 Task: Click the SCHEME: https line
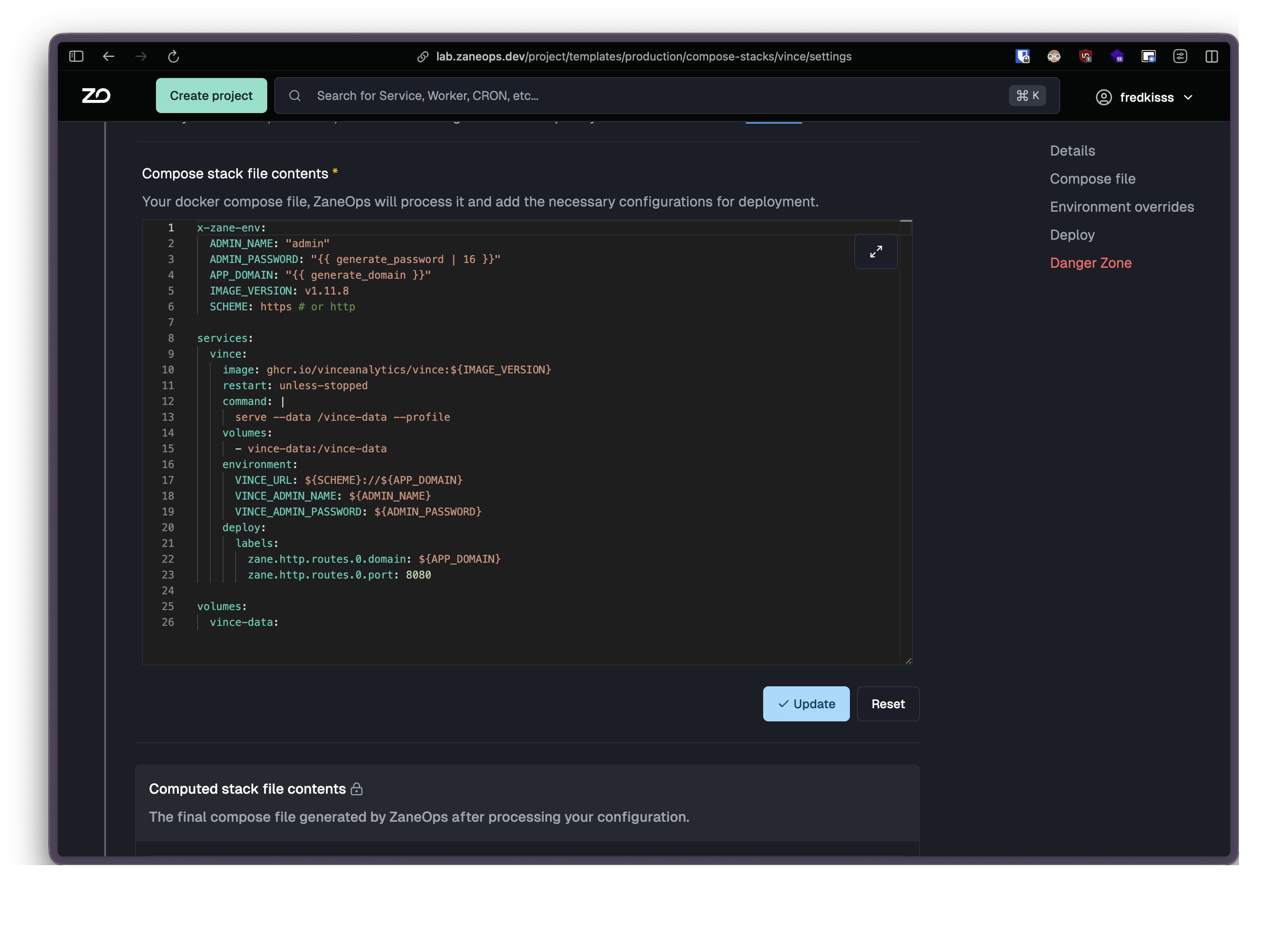point(282,307)
